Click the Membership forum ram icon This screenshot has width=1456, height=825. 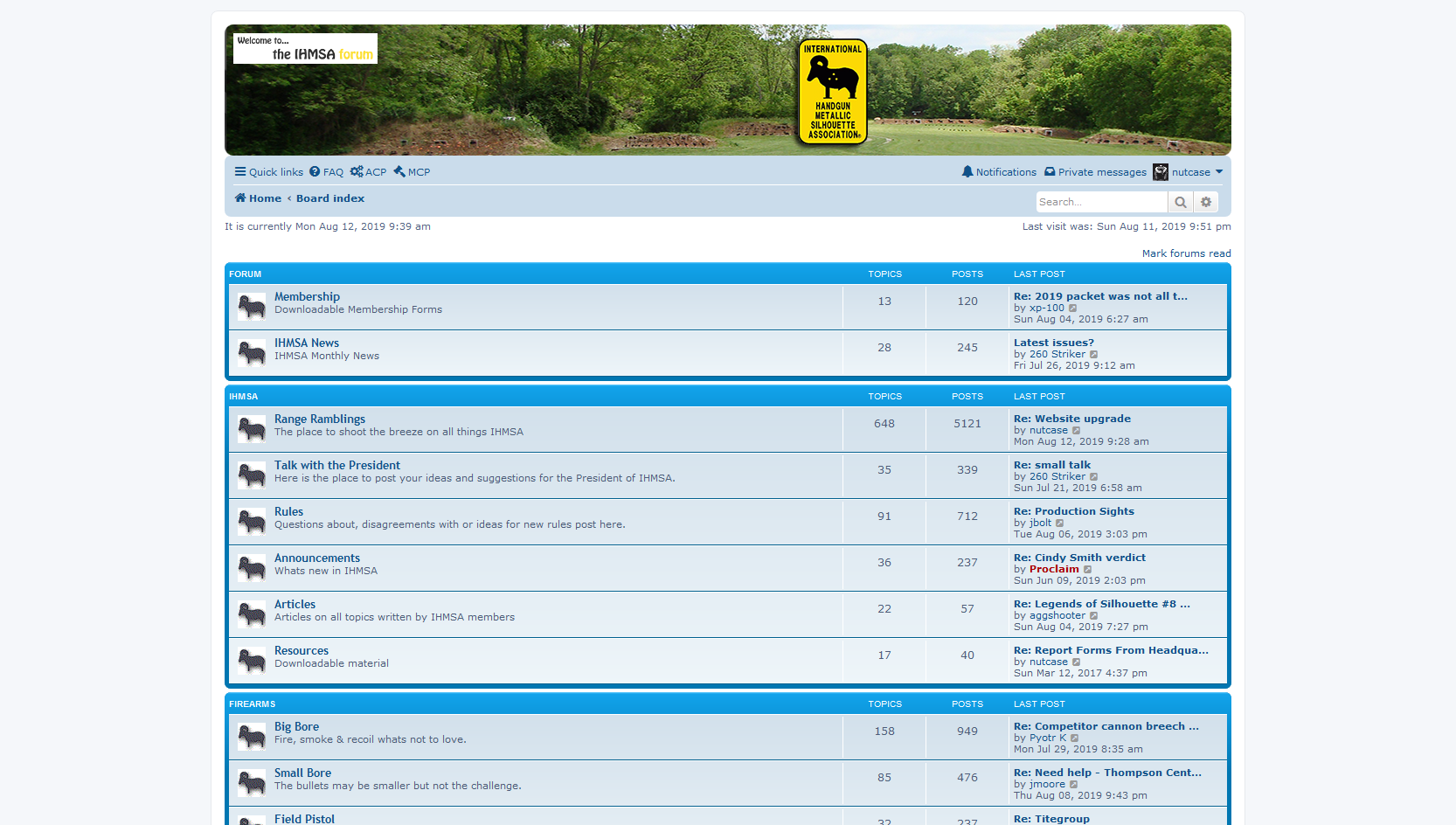click(x=252, y=307)
